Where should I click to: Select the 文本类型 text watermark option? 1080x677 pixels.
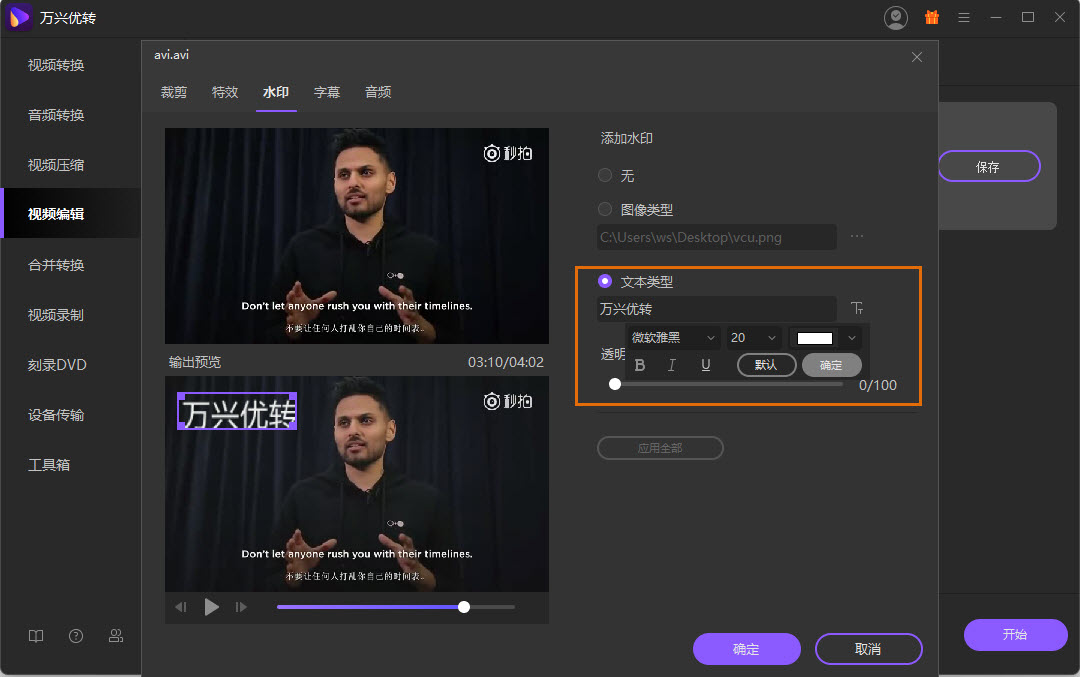[x=605, y=282]
